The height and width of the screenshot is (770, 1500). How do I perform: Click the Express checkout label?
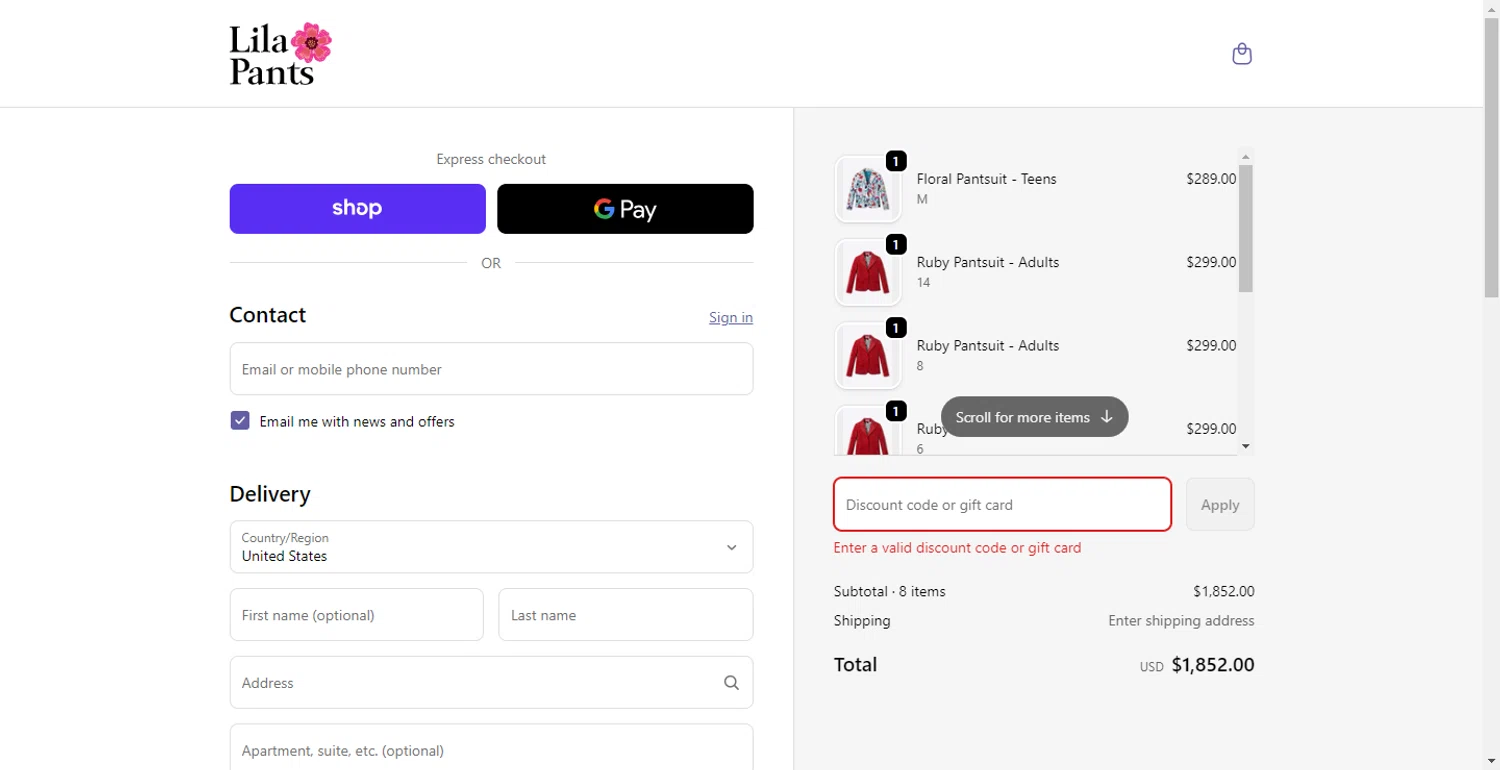point(491,159)
